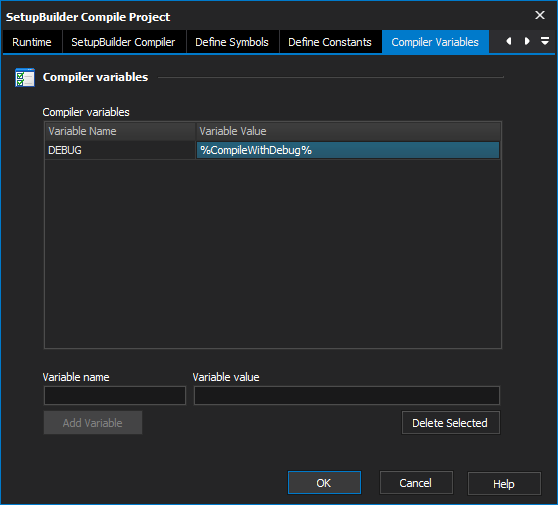Cancel the compile project dialog
The height and width of the screenshot is (505, 558).
pos(416,483)
